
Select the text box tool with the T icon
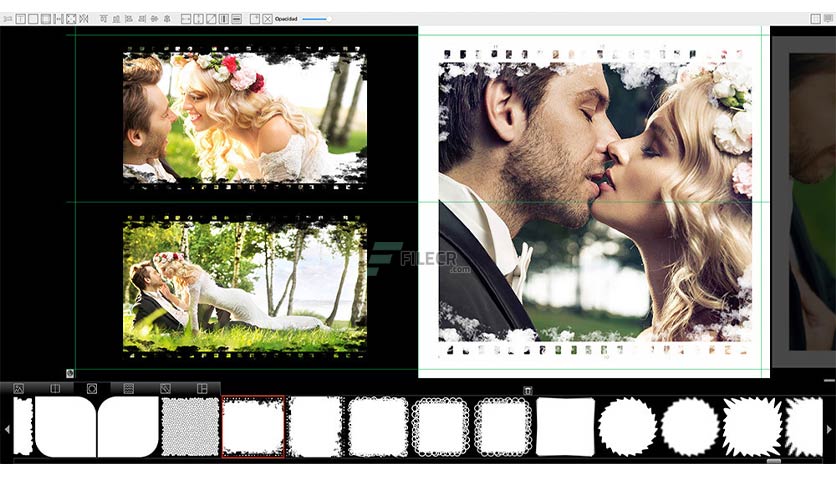pos(20,19)
